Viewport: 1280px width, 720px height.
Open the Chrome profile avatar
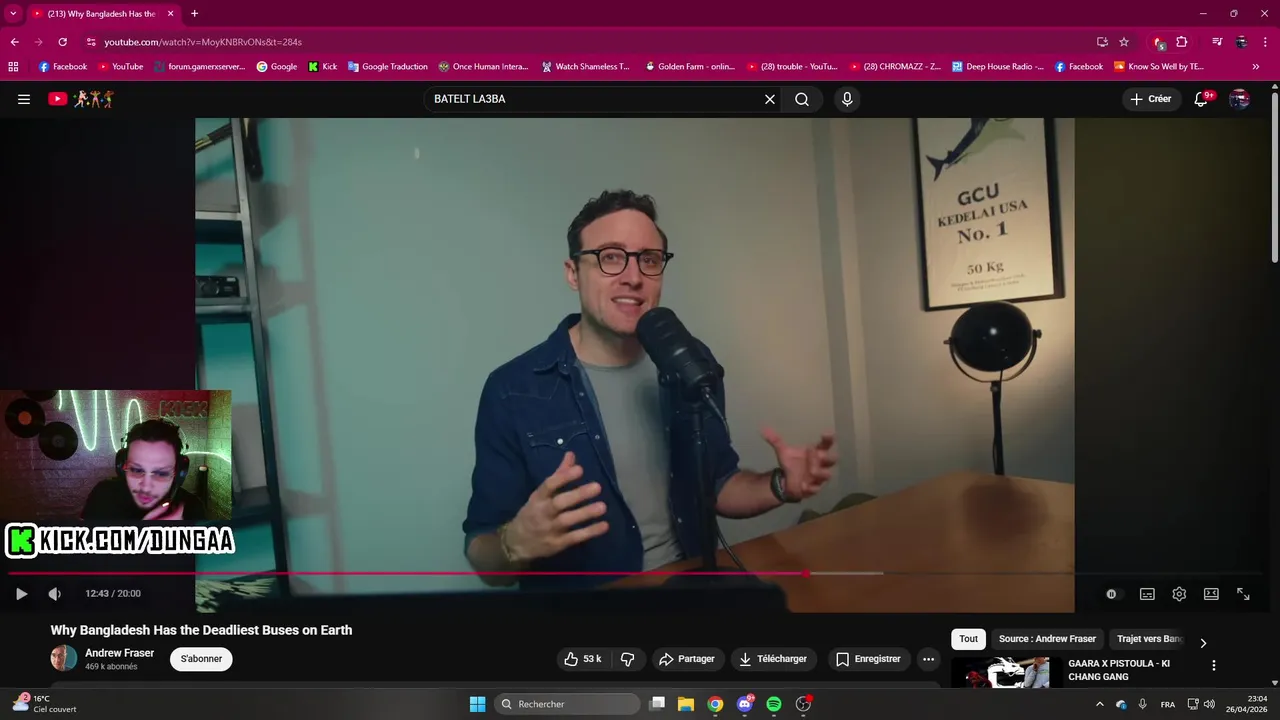point(1241,42)
